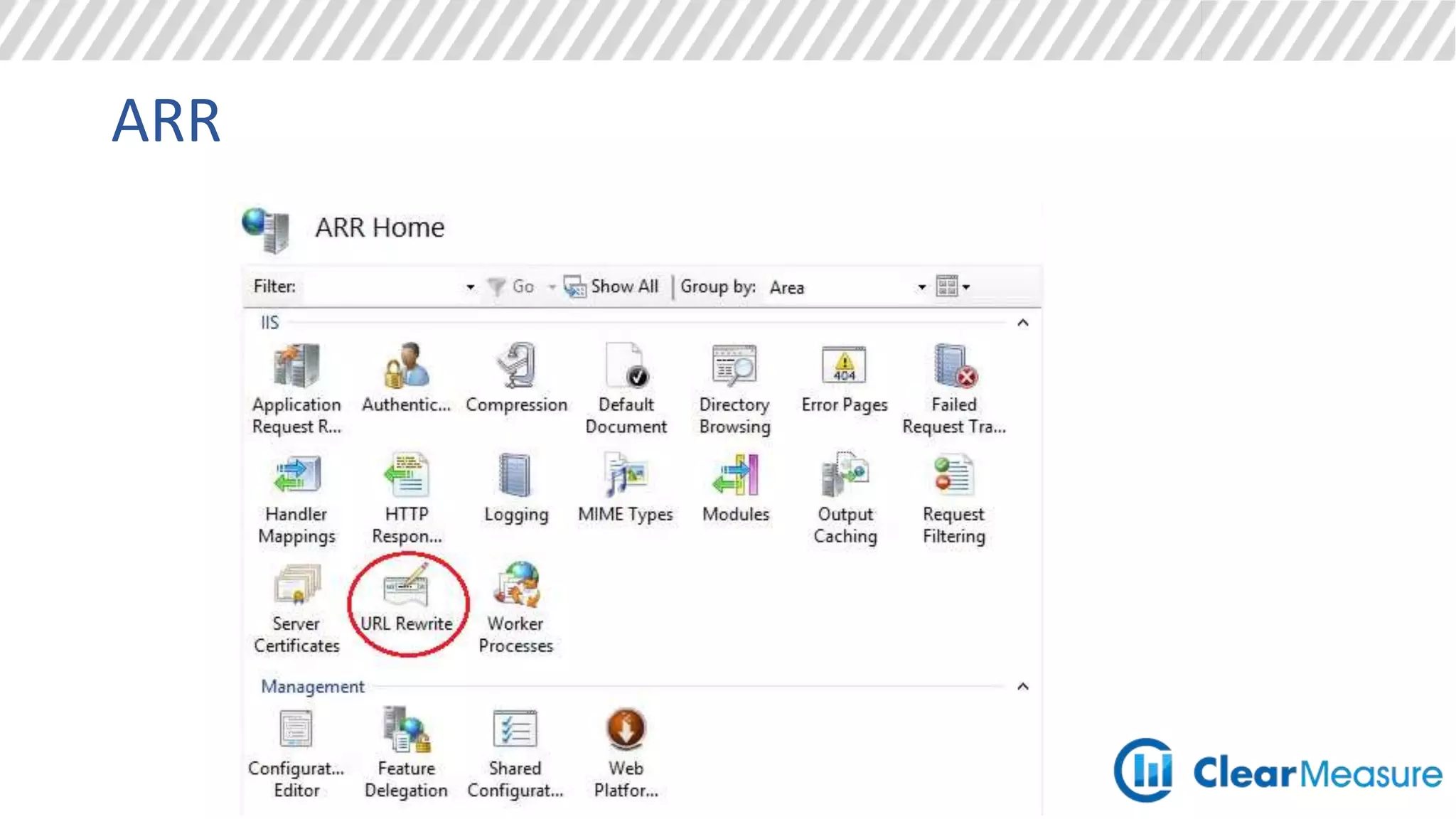The image size is (1456, 819).
Task: Click the Go filter button
Action: click(512, 287)
